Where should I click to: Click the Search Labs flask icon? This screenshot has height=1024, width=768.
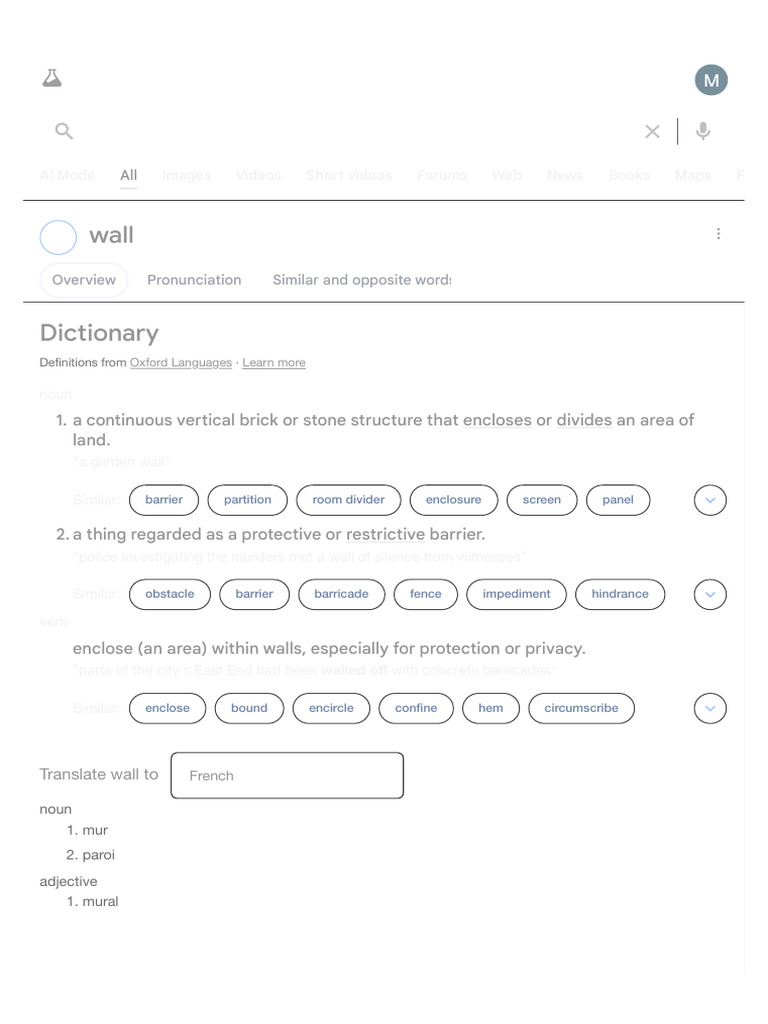click(52, 79)
